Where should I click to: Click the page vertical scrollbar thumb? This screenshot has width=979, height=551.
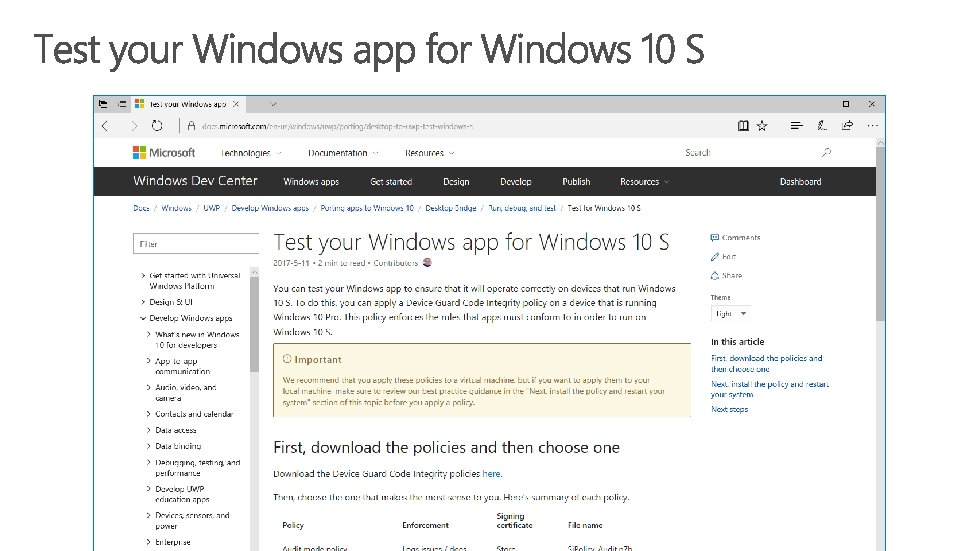click(x=880, y=234)
